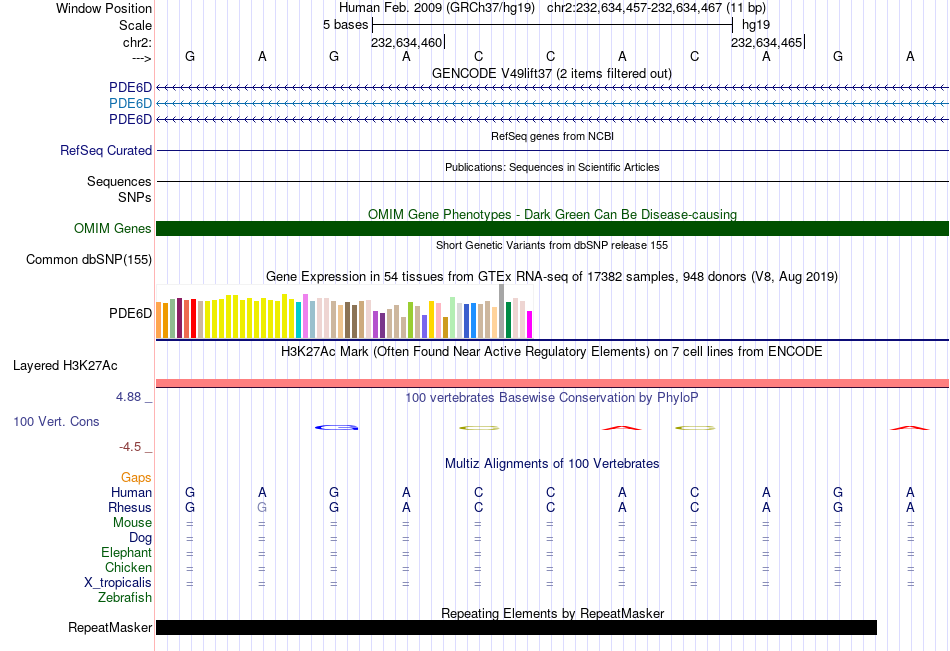Image resolution: width=950 pixels, height=651 pixels.
Task: Click the Elephant species label
Action: 127,552
